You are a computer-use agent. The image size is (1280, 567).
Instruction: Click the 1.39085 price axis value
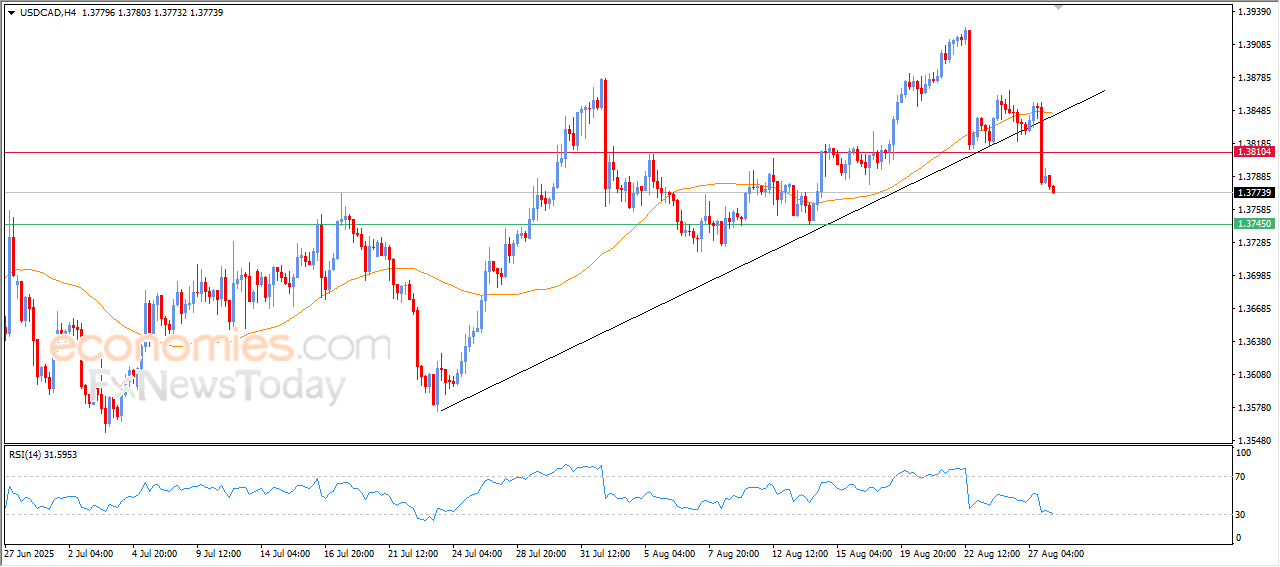tap(1254, 45)
